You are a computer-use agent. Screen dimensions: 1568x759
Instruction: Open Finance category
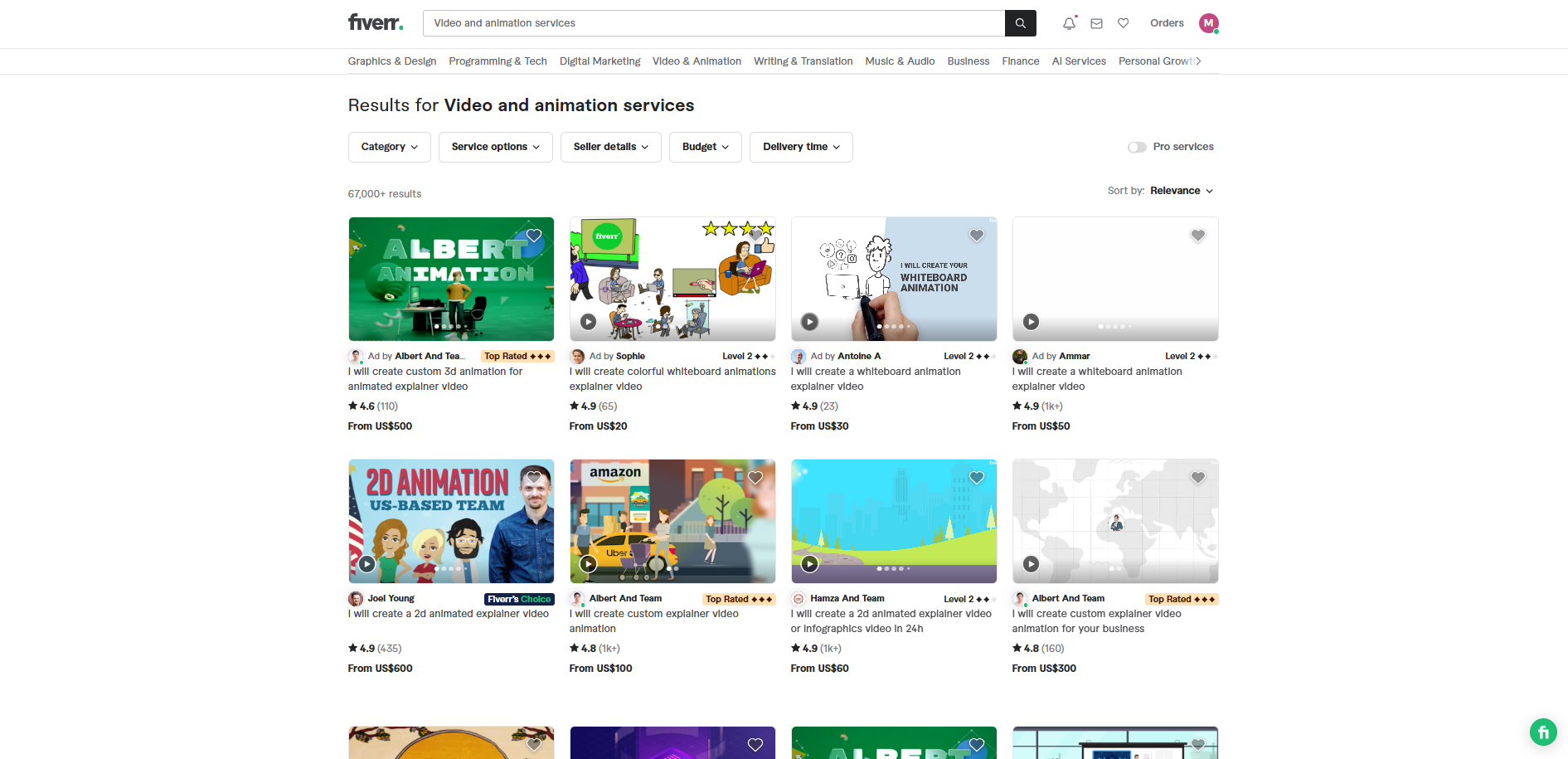click(1021, 61)
